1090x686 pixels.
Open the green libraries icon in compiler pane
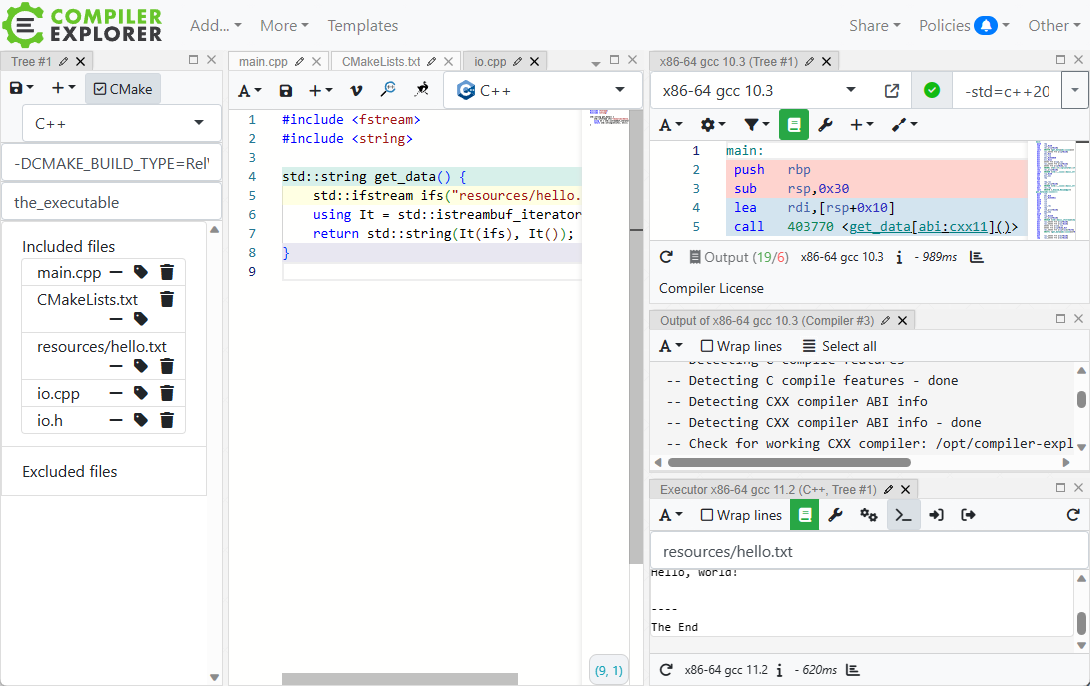[794, 124]
